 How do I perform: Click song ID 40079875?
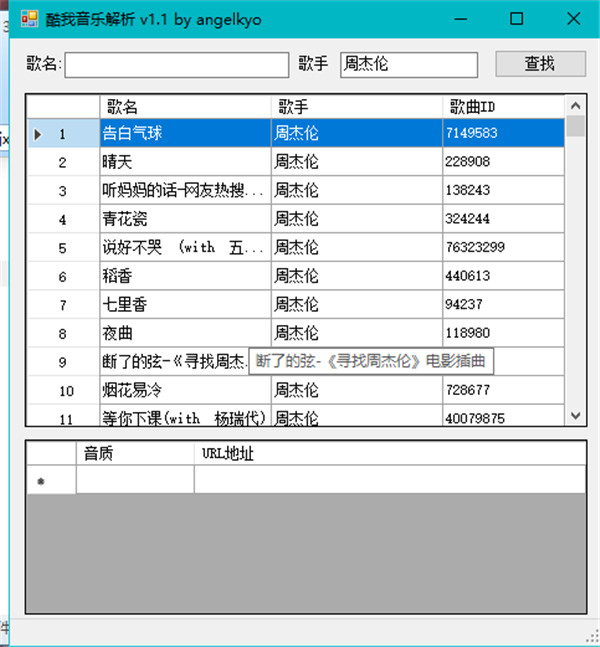503,416
